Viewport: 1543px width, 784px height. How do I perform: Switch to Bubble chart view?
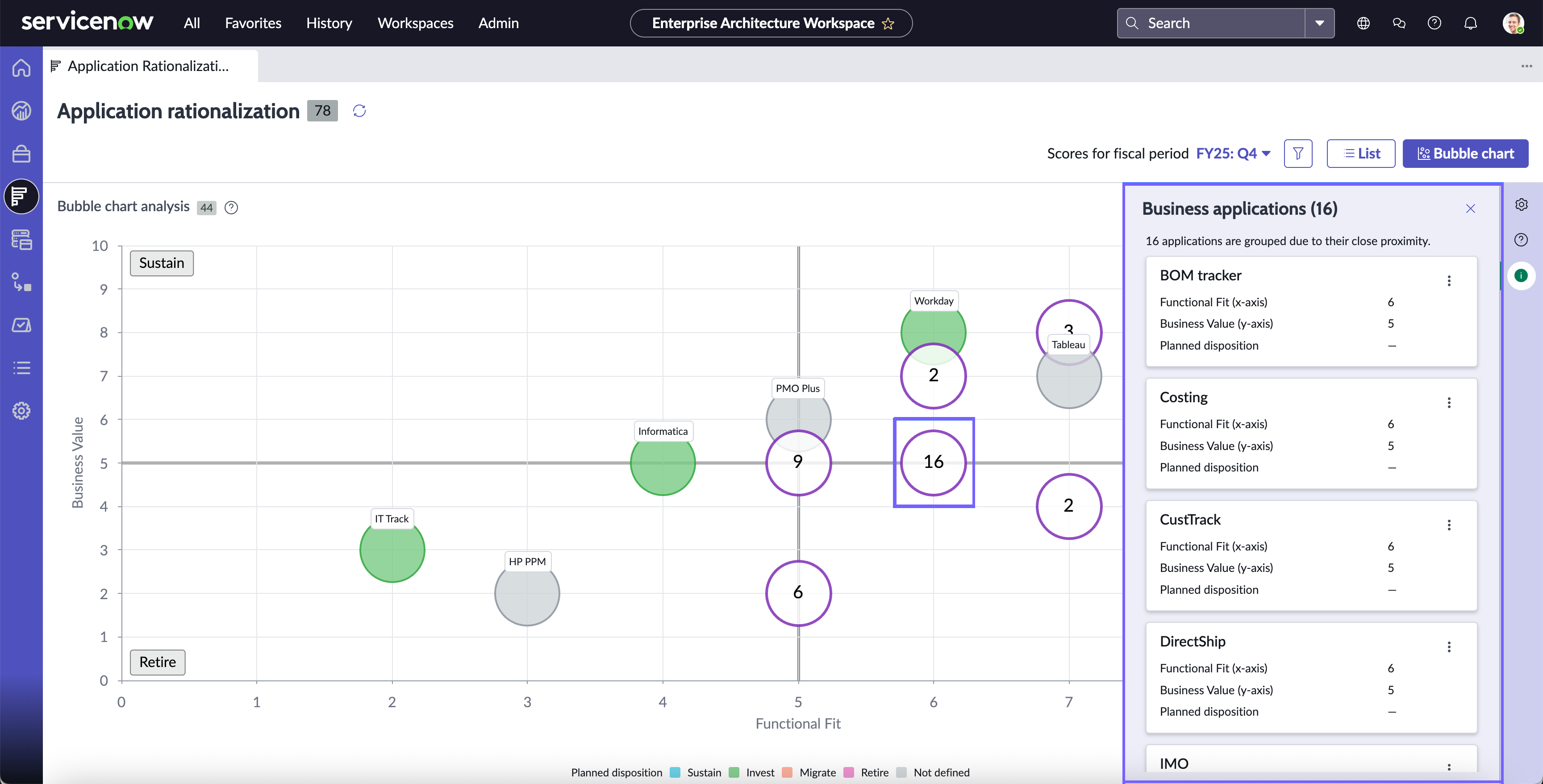(x=1465, y=154)
